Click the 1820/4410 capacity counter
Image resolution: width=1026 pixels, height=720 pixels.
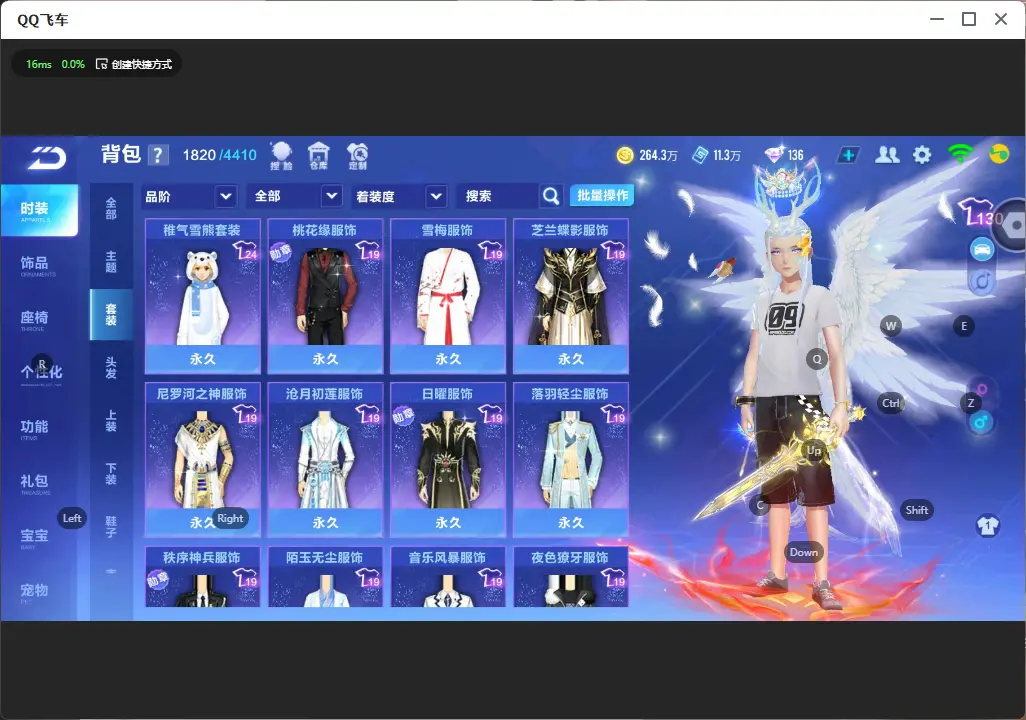pos(220,155)
